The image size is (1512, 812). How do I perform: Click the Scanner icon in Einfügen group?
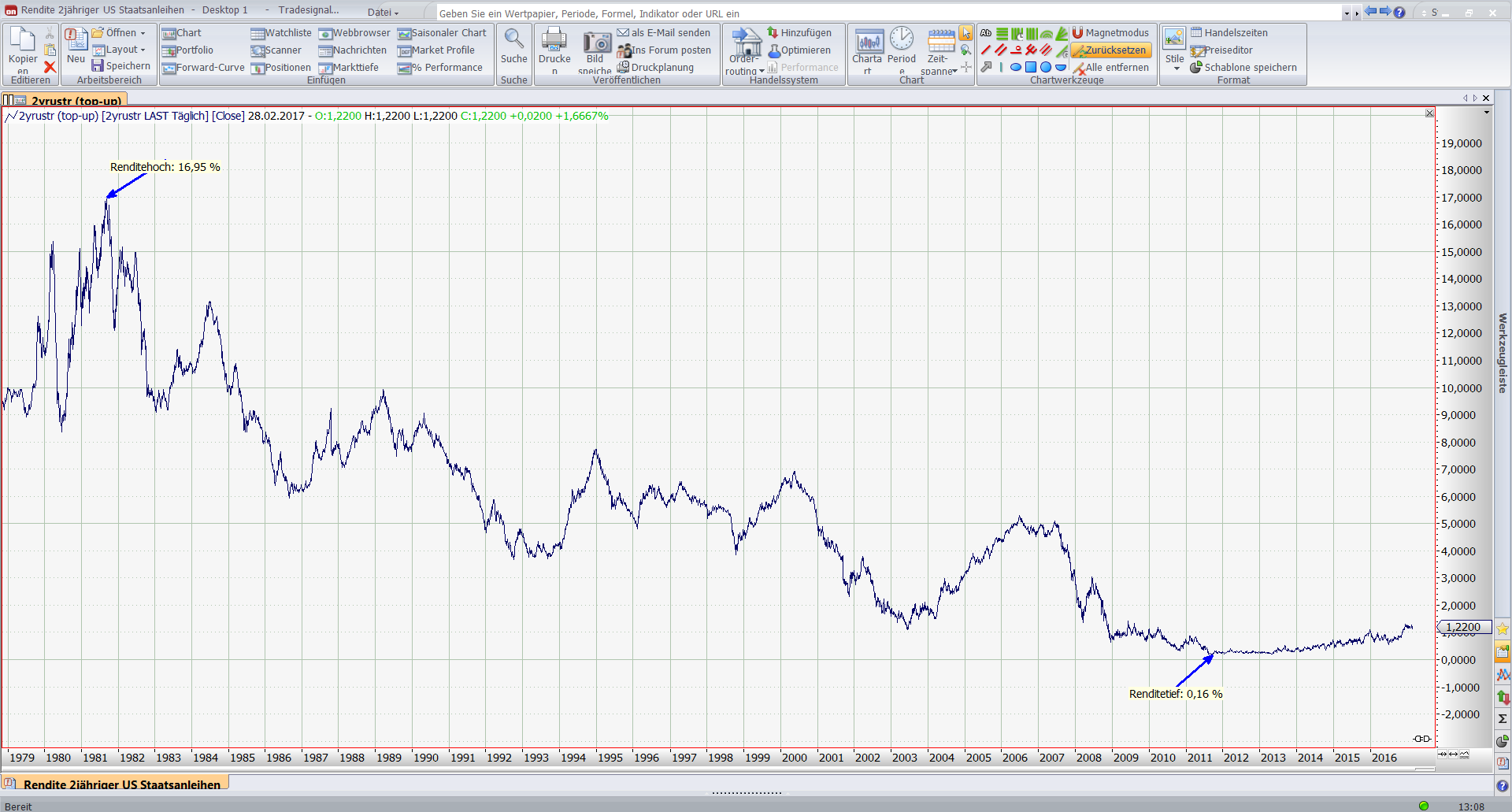[x=258, y=50]
